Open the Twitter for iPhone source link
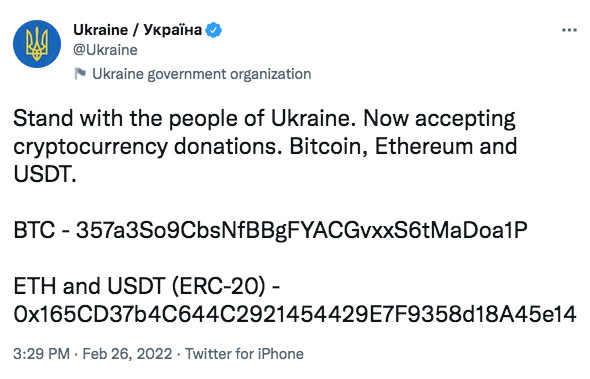 244,354
